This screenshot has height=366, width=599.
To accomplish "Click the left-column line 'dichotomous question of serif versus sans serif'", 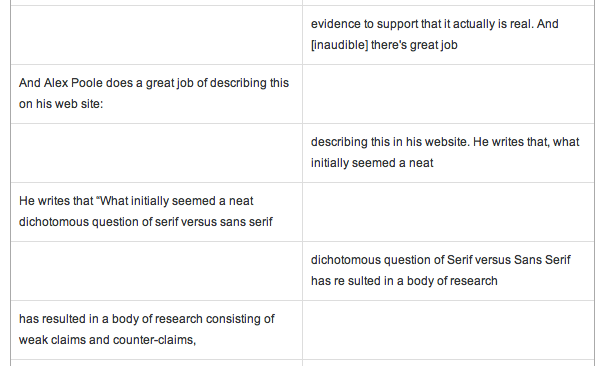I will (146, 222).
